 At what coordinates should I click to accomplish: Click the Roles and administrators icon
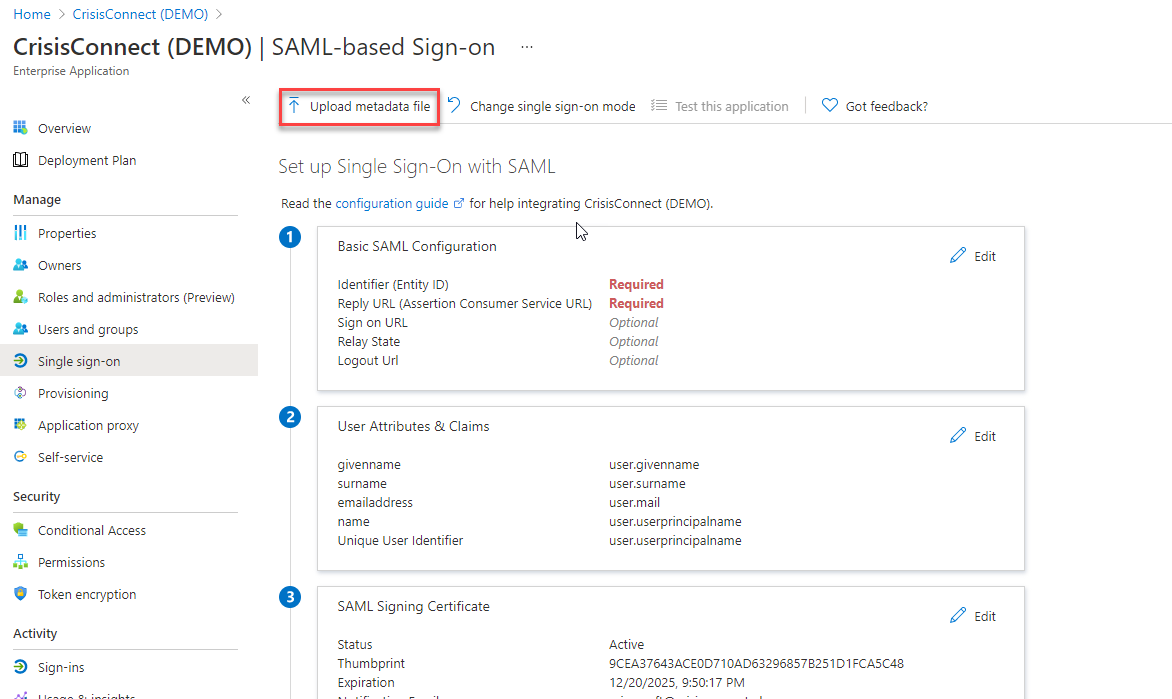point(20,298)
